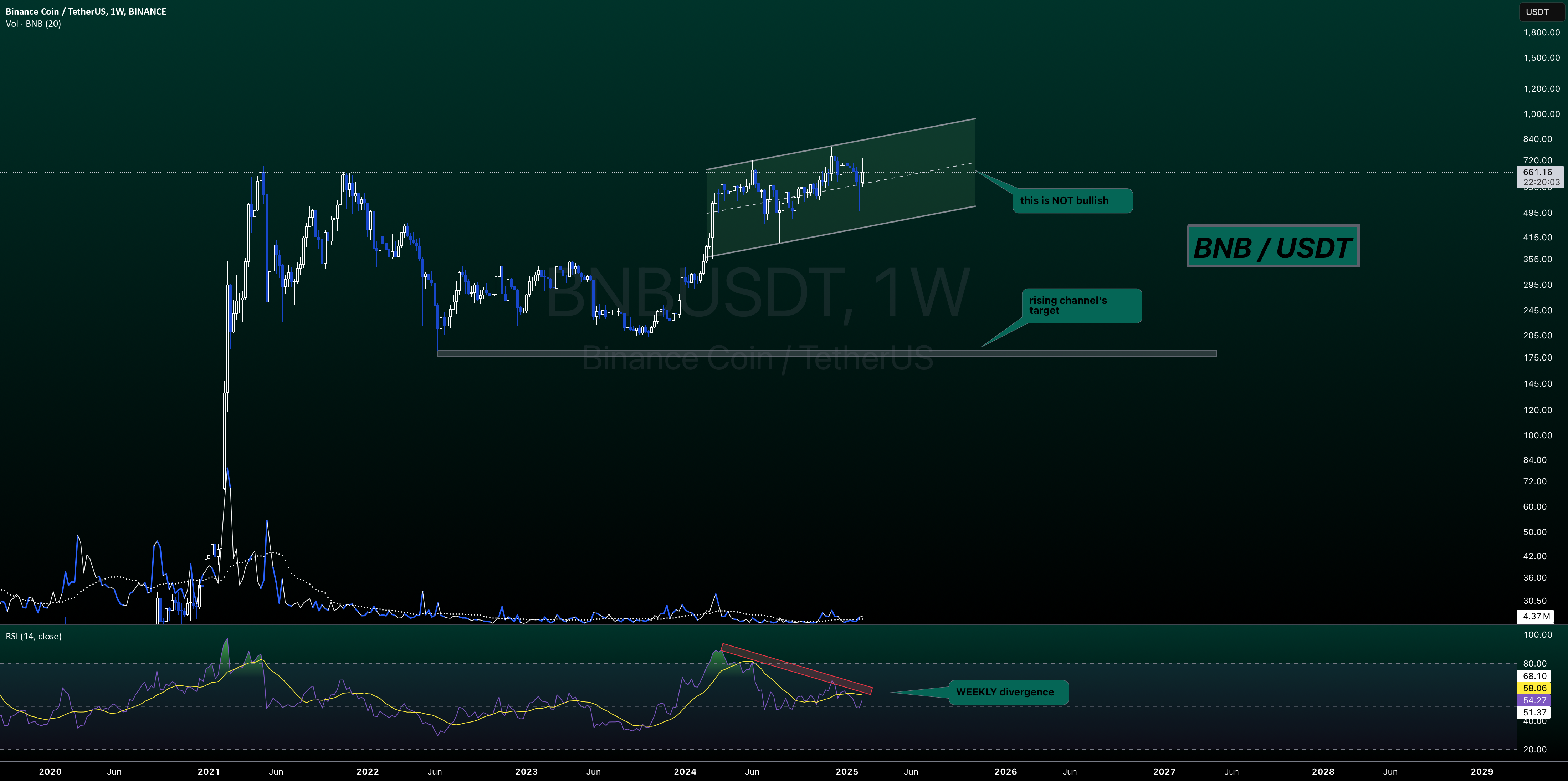Click the 2027 time axis label

point(1164,771)
